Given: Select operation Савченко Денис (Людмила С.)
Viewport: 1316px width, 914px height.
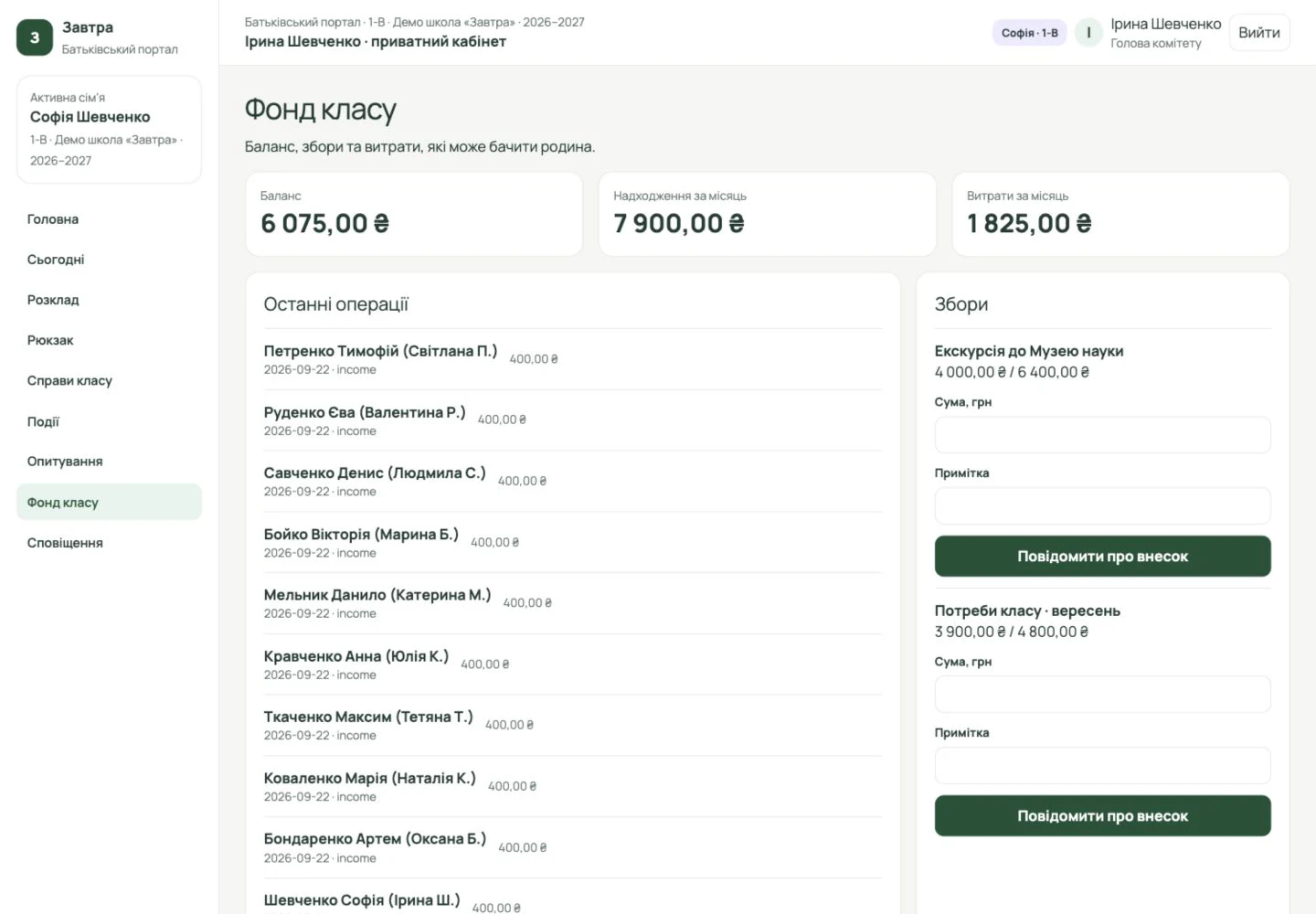Looking at the screenshot, I should pos(572,481).
